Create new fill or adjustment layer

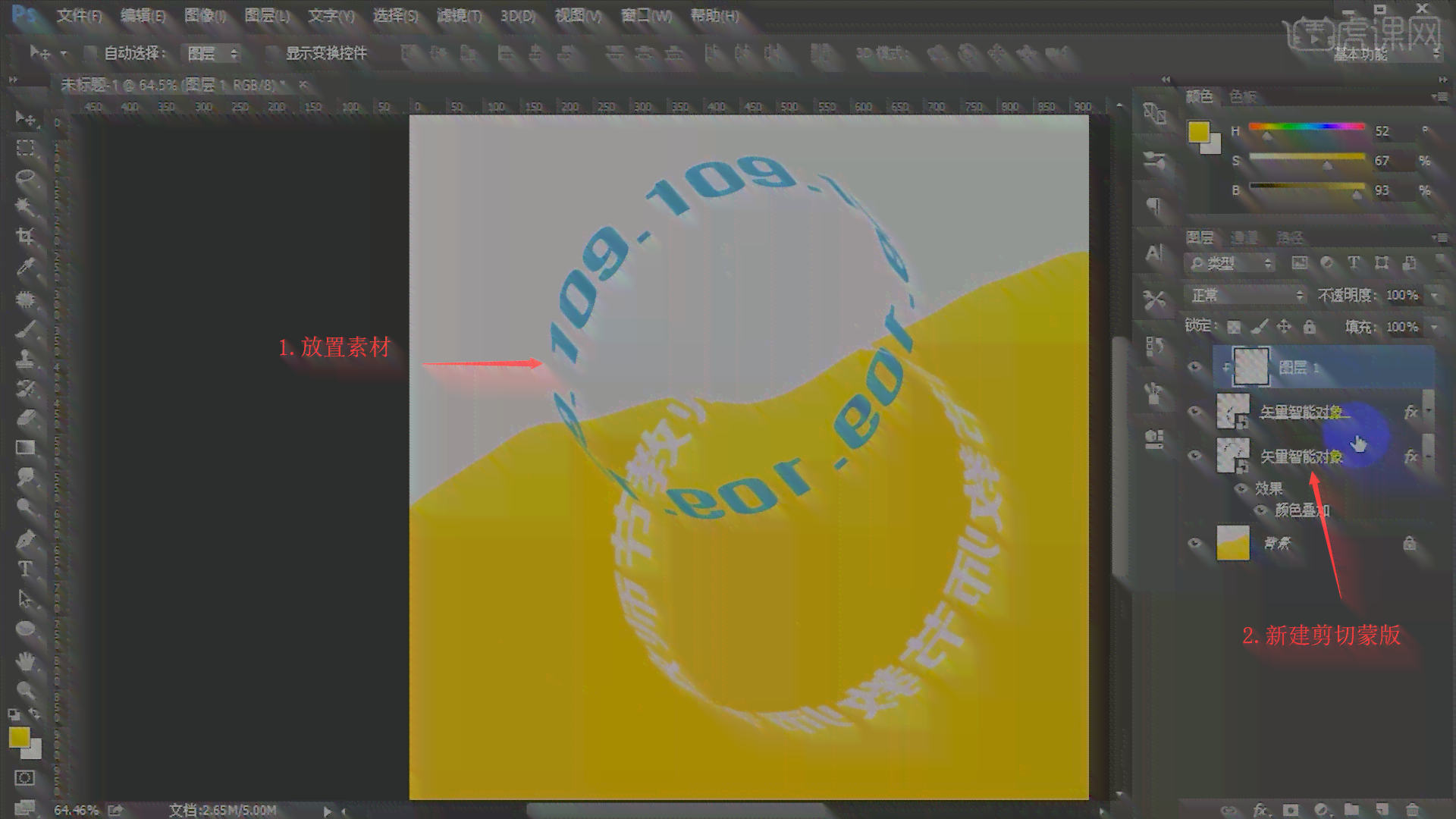(x=1321, y=810)
